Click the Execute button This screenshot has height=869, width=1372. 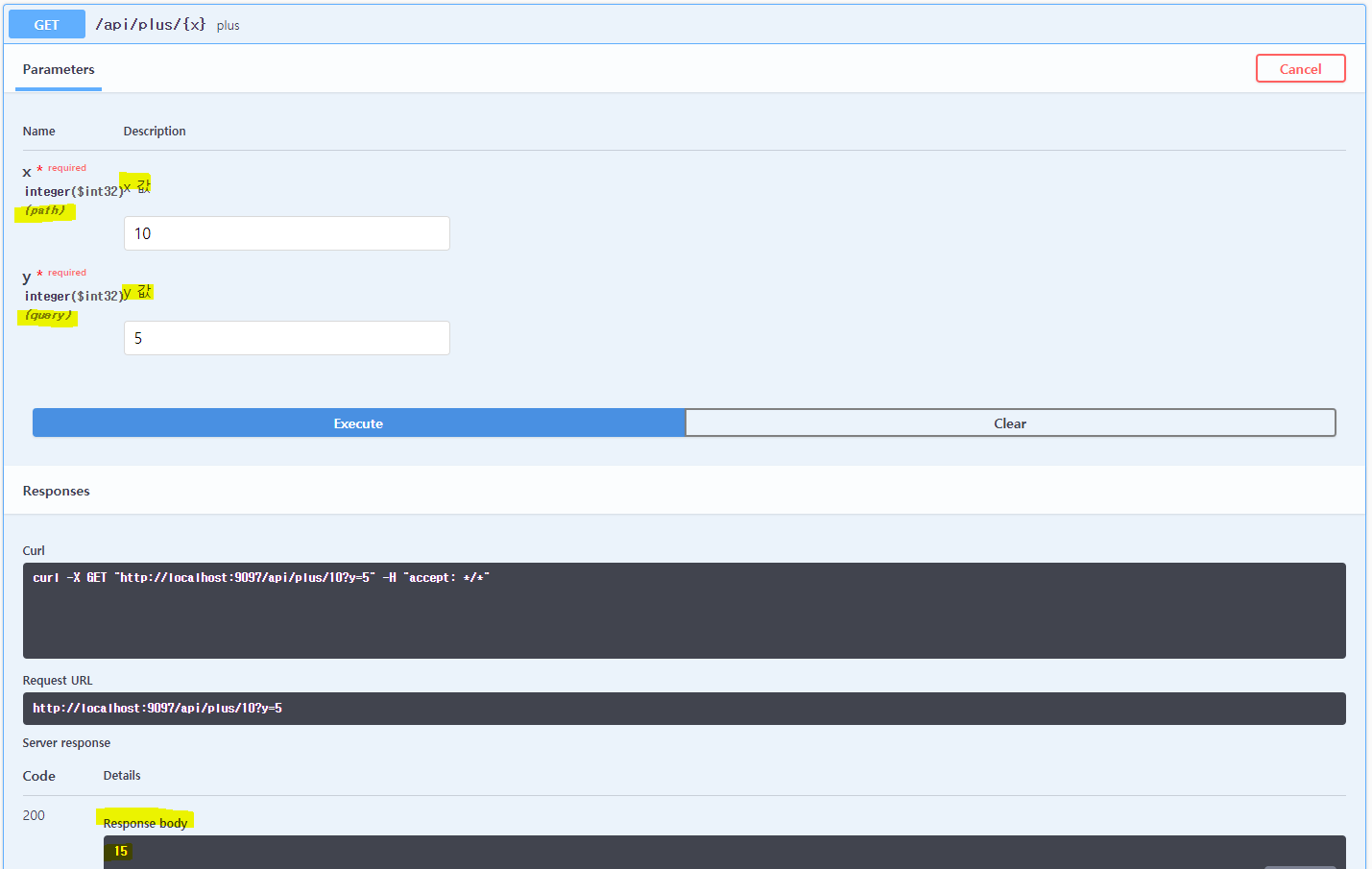click(x=357, y=422)
